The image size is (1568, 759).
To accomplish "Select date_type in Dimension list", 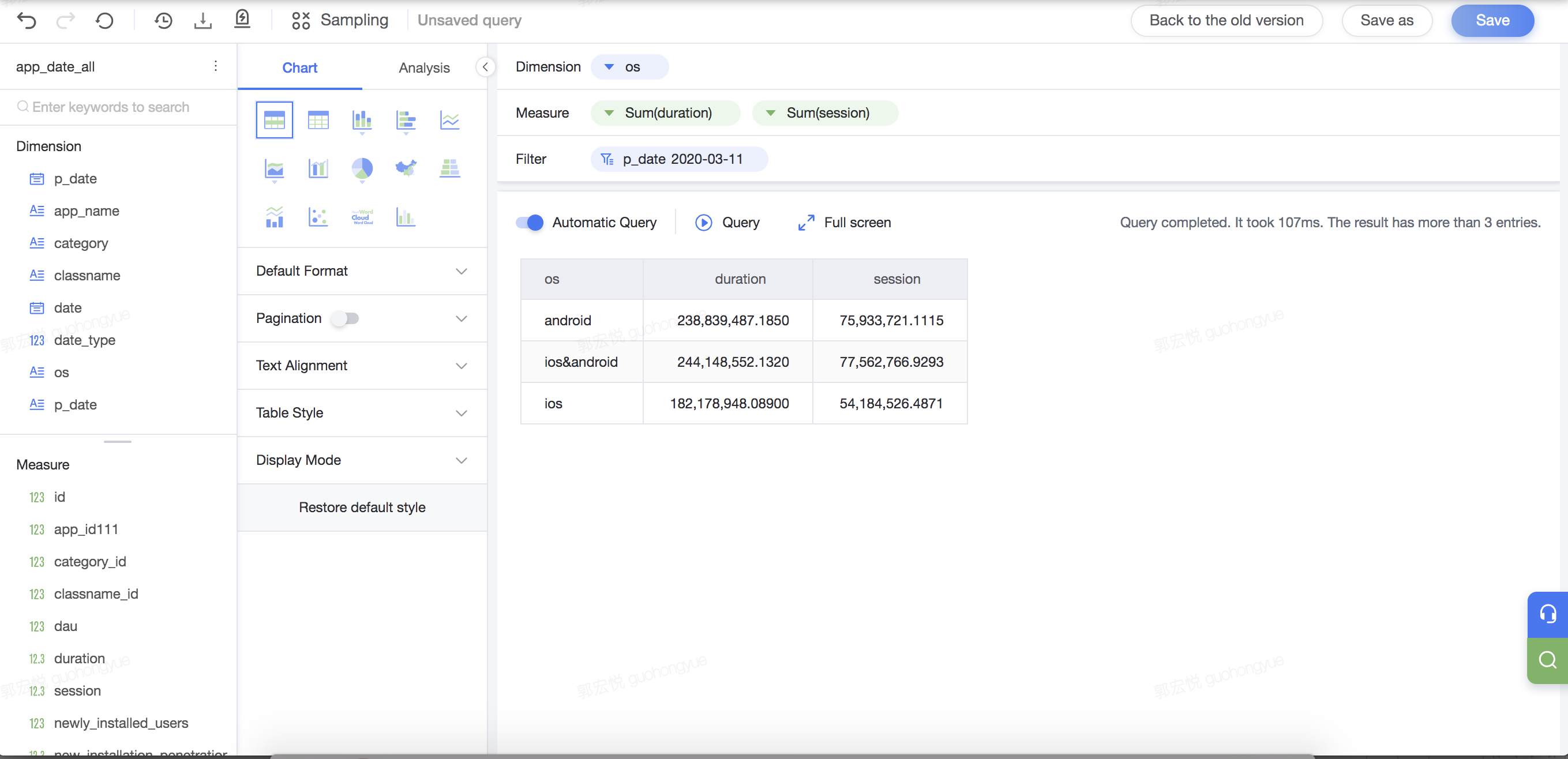I will point(85,340).
